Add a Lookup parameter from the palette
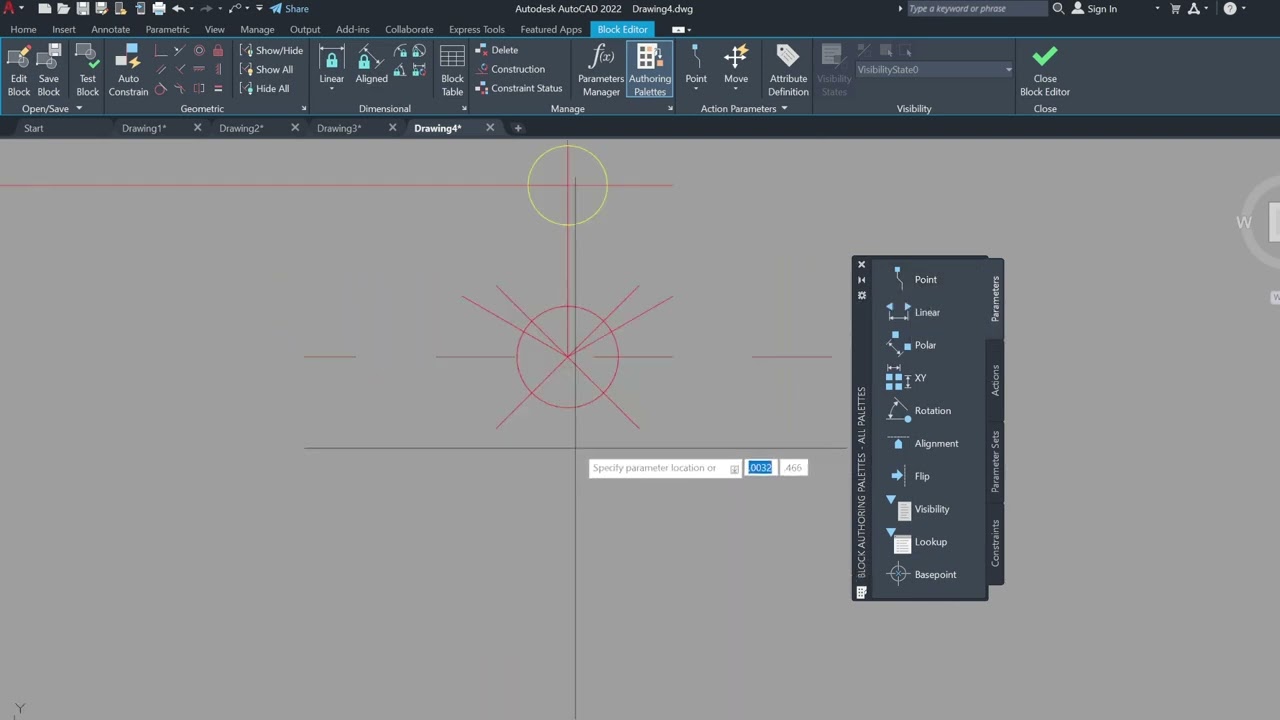 click(x=917, y=542)
